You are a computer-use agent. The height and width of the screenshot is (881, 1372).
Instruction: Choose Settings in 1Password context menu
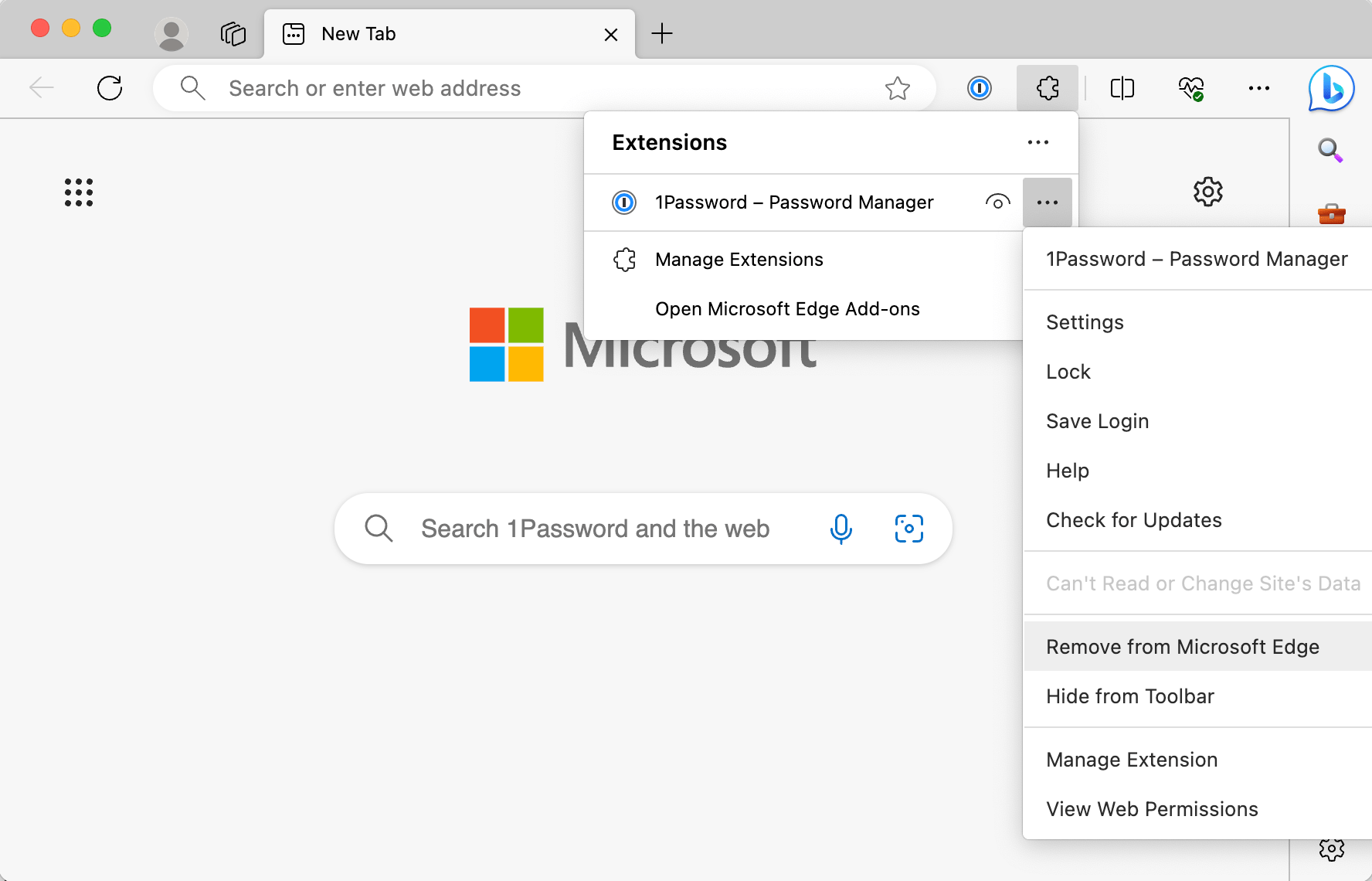click(1197, 322)
